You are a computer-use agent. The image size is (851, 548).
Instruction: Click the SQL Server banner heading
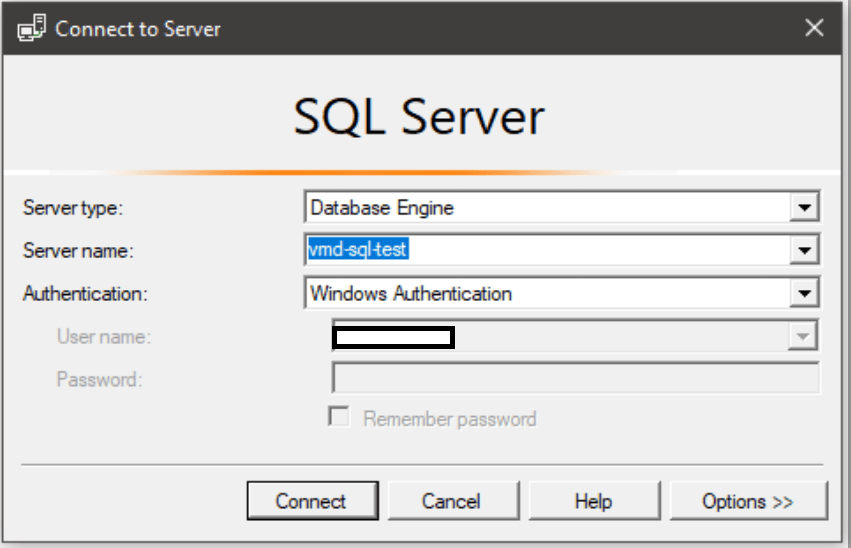[x=419, y=117]
